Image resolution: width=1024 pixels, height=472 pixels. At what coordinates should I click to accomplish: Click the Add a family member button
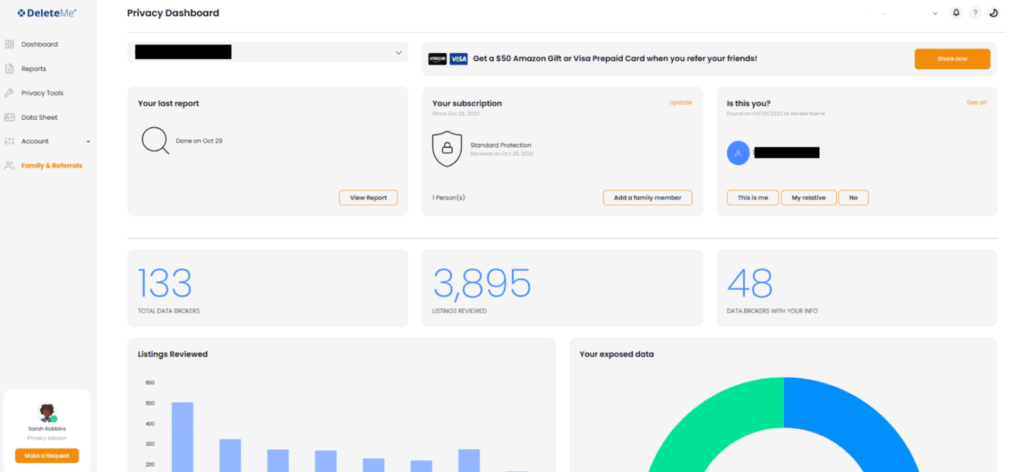(x=647, y=198)
